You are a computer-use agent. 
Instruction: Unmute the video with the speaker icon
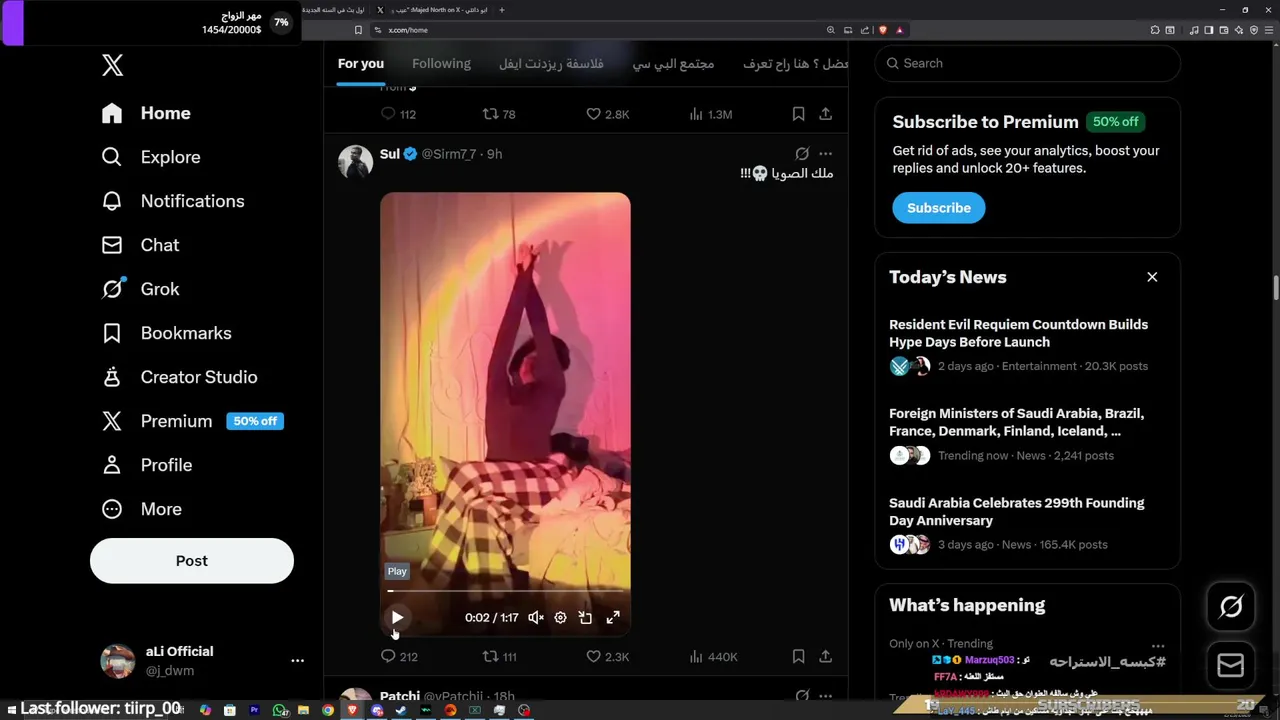pyautogui.click(x=536, y=617)
